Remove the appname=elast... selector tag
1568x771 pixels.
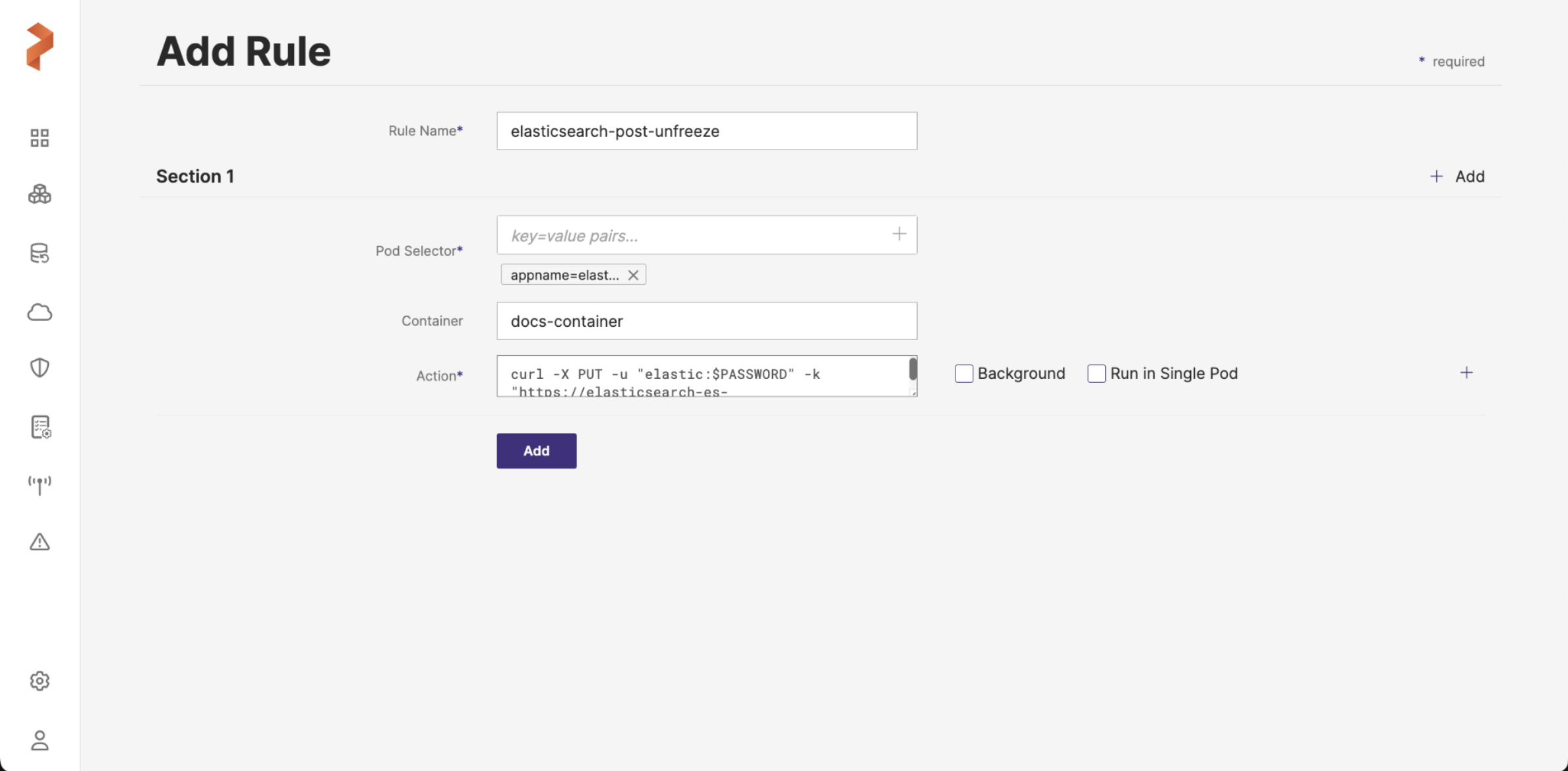(x=633, y=275)
